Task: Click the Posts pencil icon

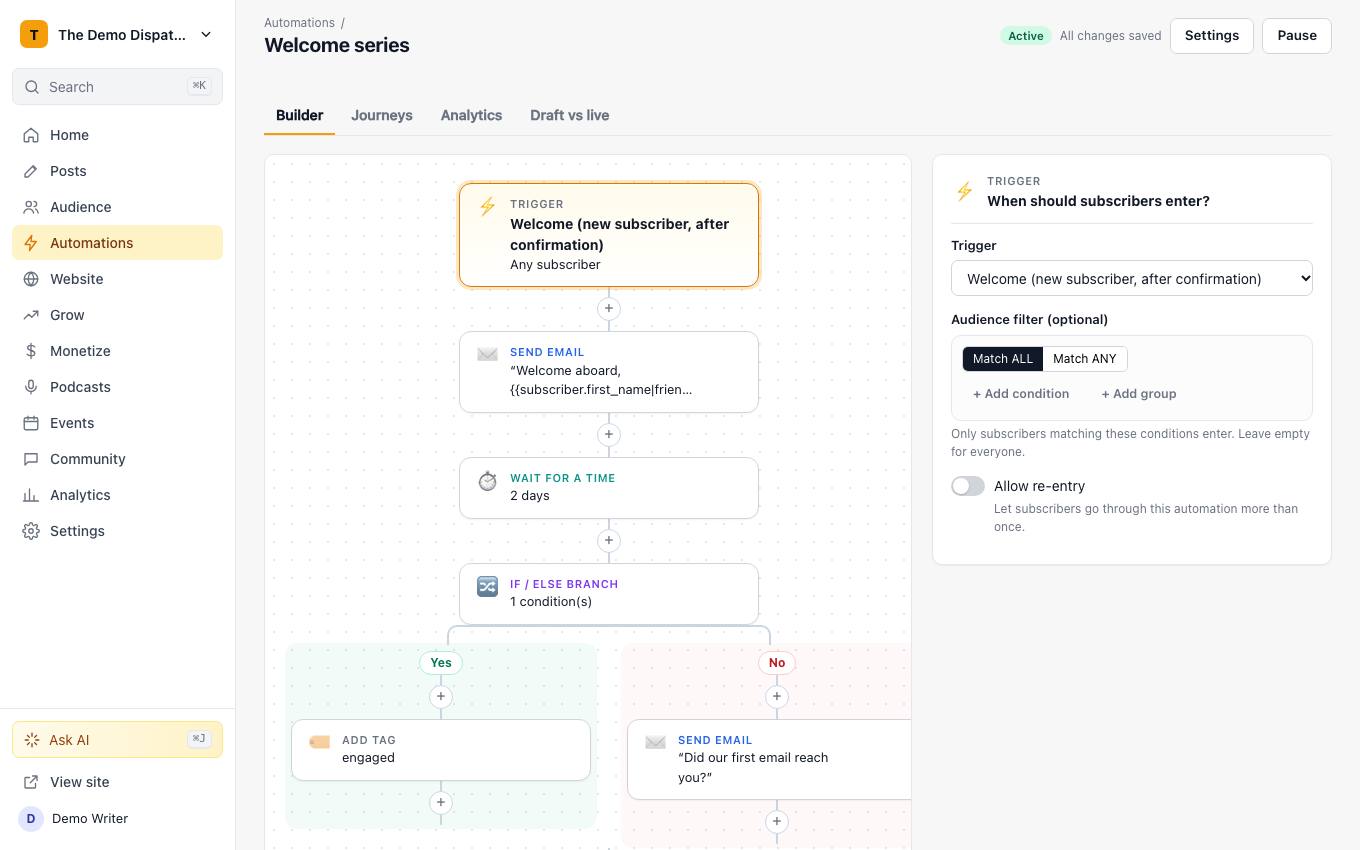Action: coord(31,171)
